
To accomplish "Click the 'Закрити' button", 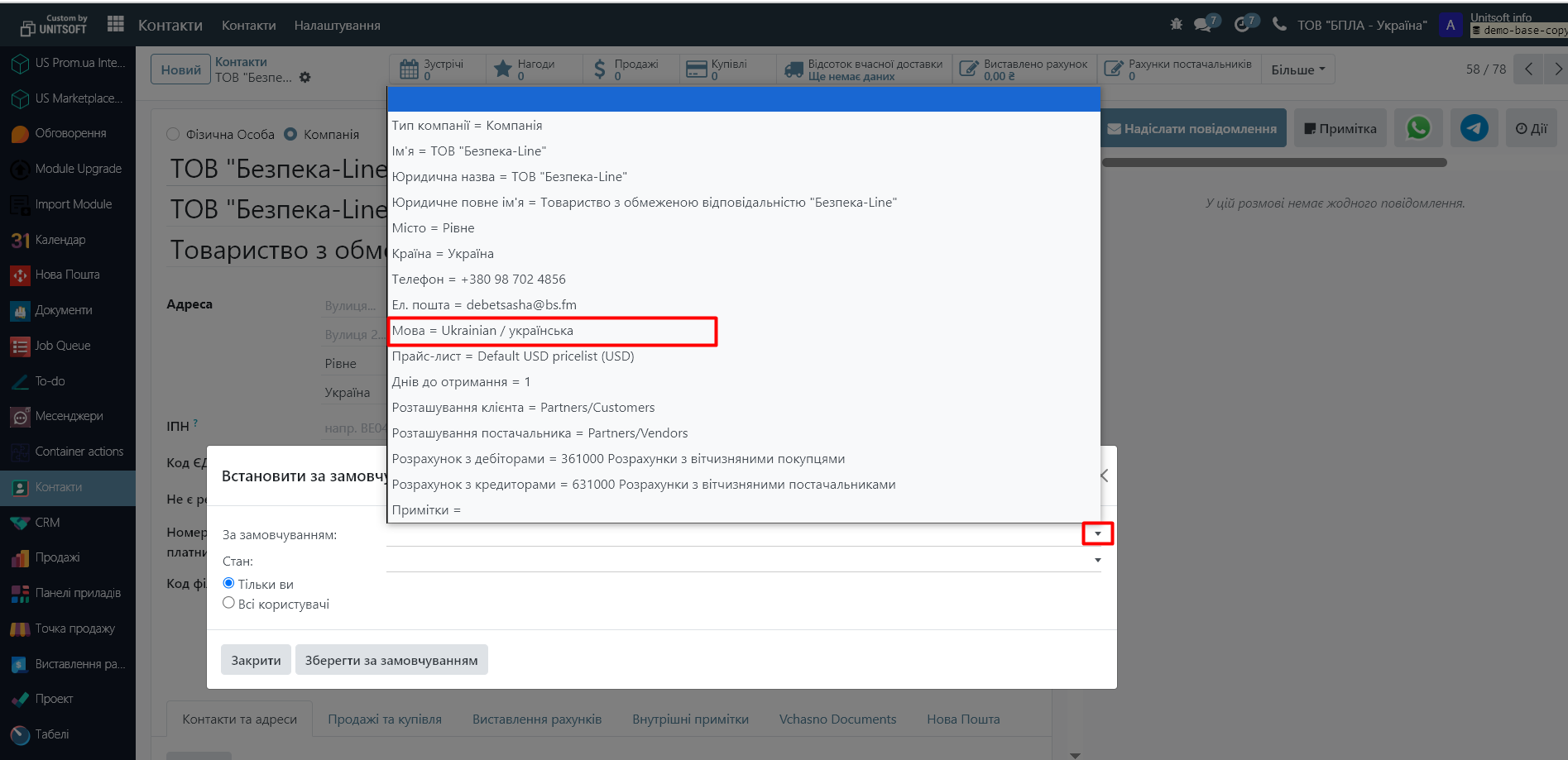I will pyautogui.click(x=256, y=660).
